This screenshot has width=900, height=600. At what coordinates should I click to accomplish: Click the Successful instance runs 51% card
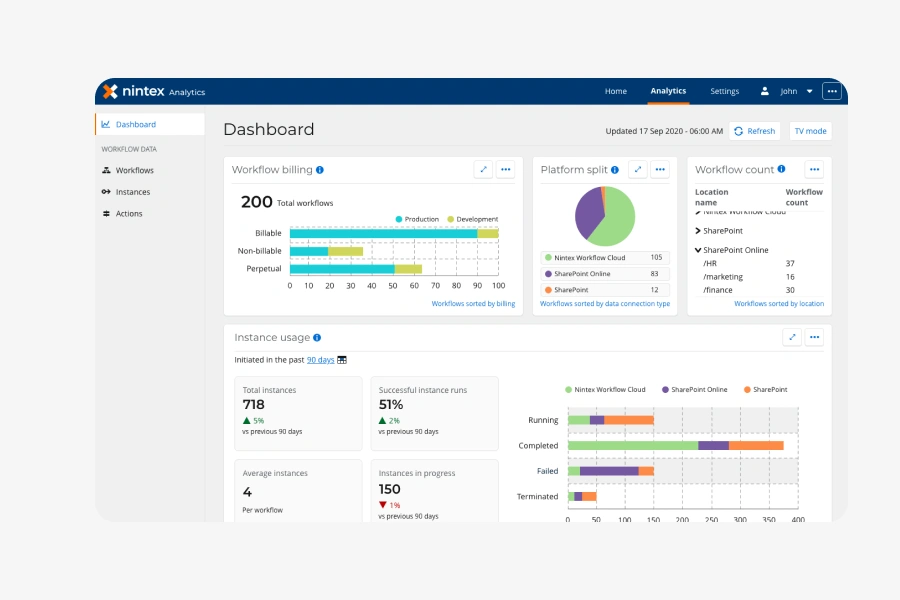click(435, 413)
